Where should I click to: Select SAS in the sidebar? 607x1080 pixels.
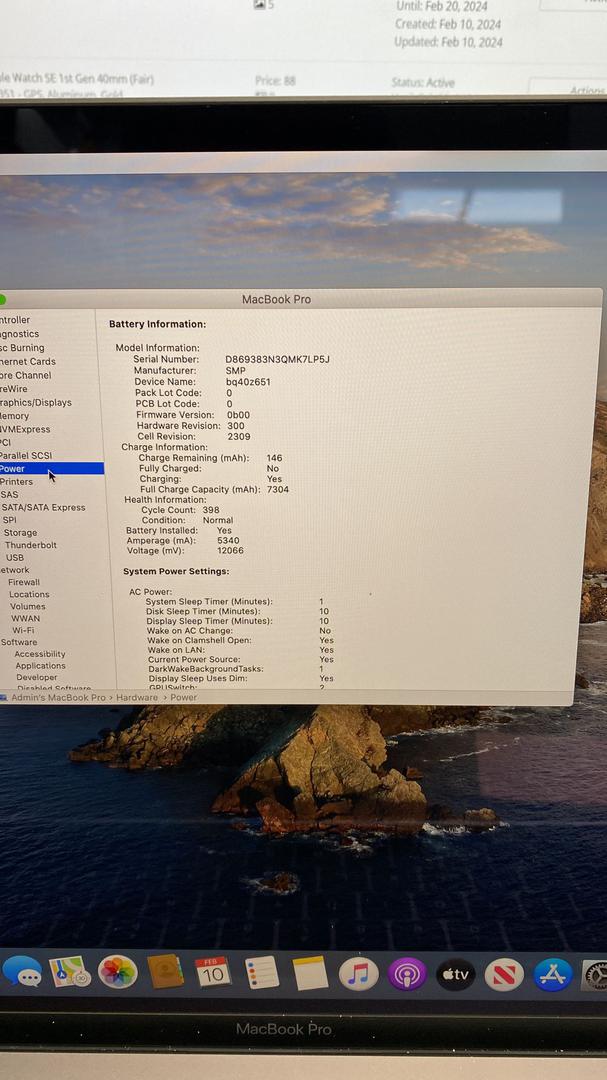click(10, 495)
